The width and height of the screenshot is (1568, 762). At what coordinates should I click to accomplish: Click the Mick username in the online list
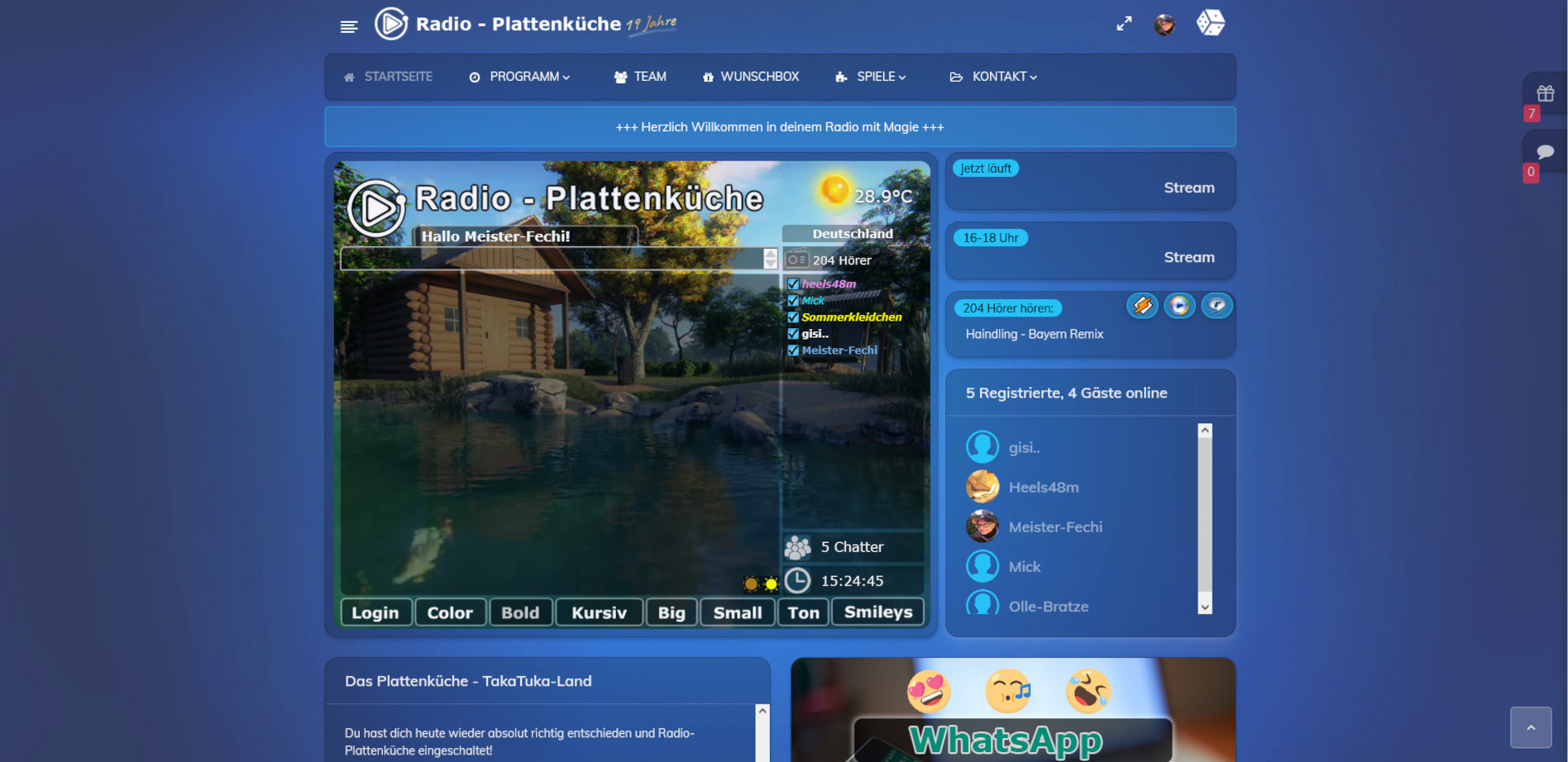pos(1025,567)
